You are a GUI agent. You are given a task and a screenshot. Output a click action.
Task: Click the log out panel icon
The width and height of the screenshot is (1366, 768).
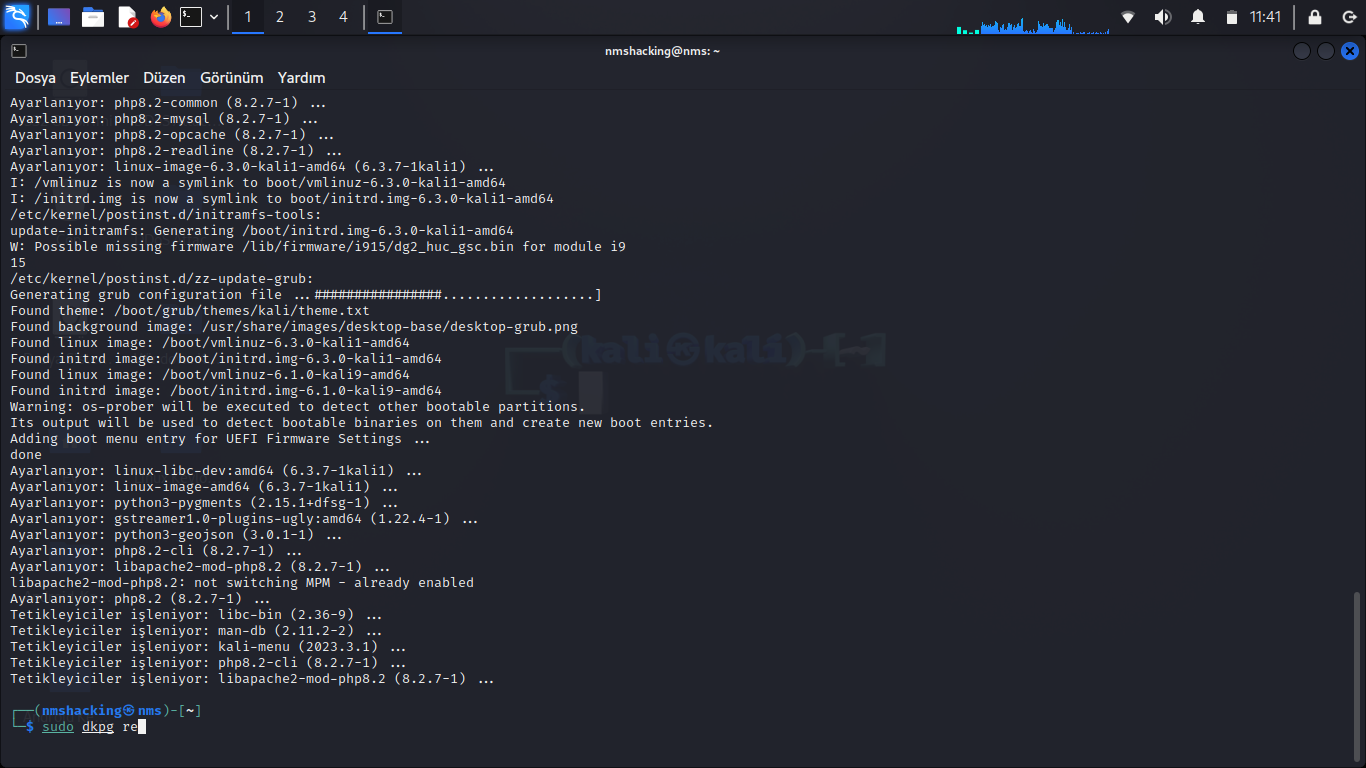[1347, 17]
